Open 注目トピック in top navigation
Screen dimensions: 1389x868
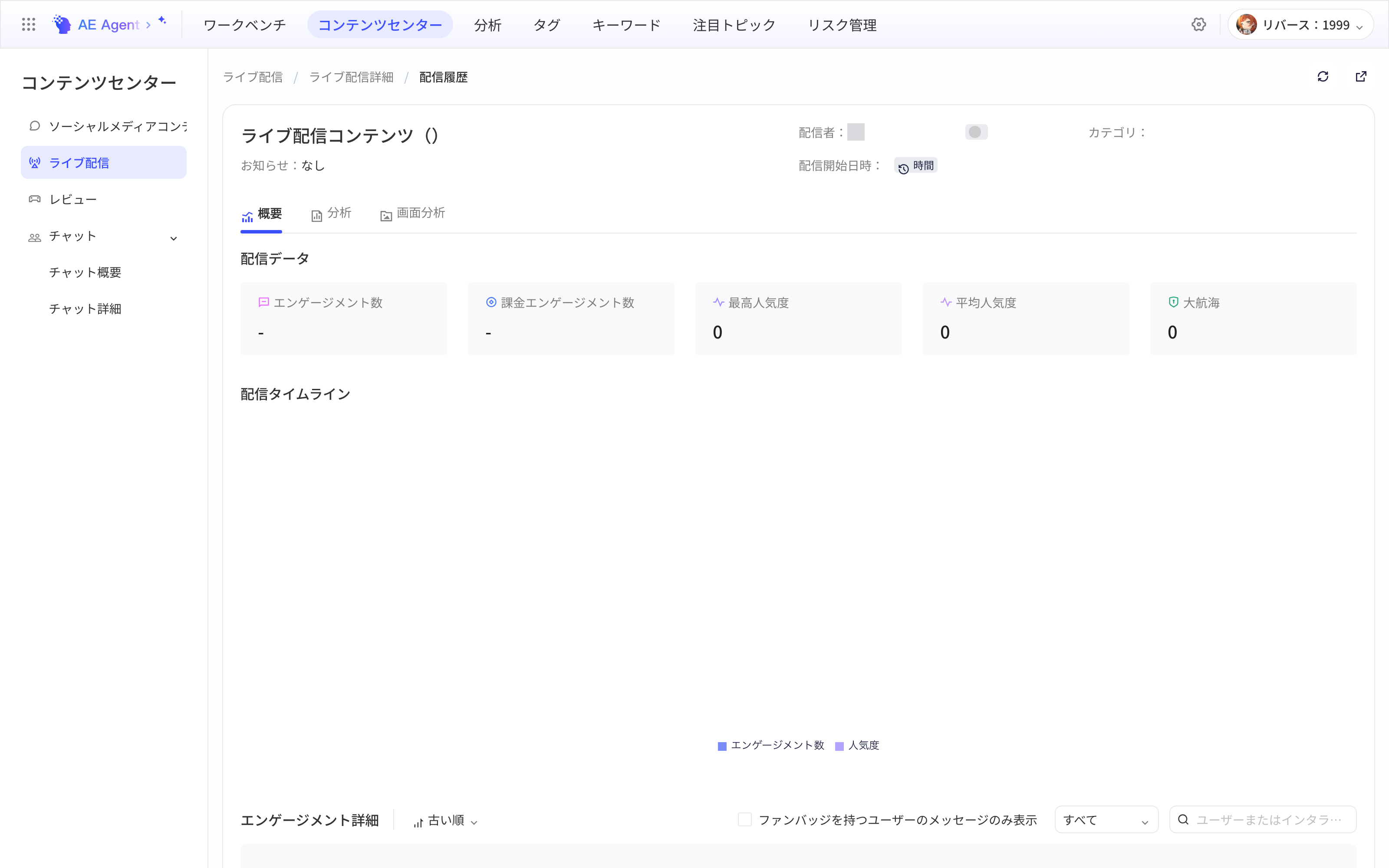pyautogui.click(x=734, y=25)
